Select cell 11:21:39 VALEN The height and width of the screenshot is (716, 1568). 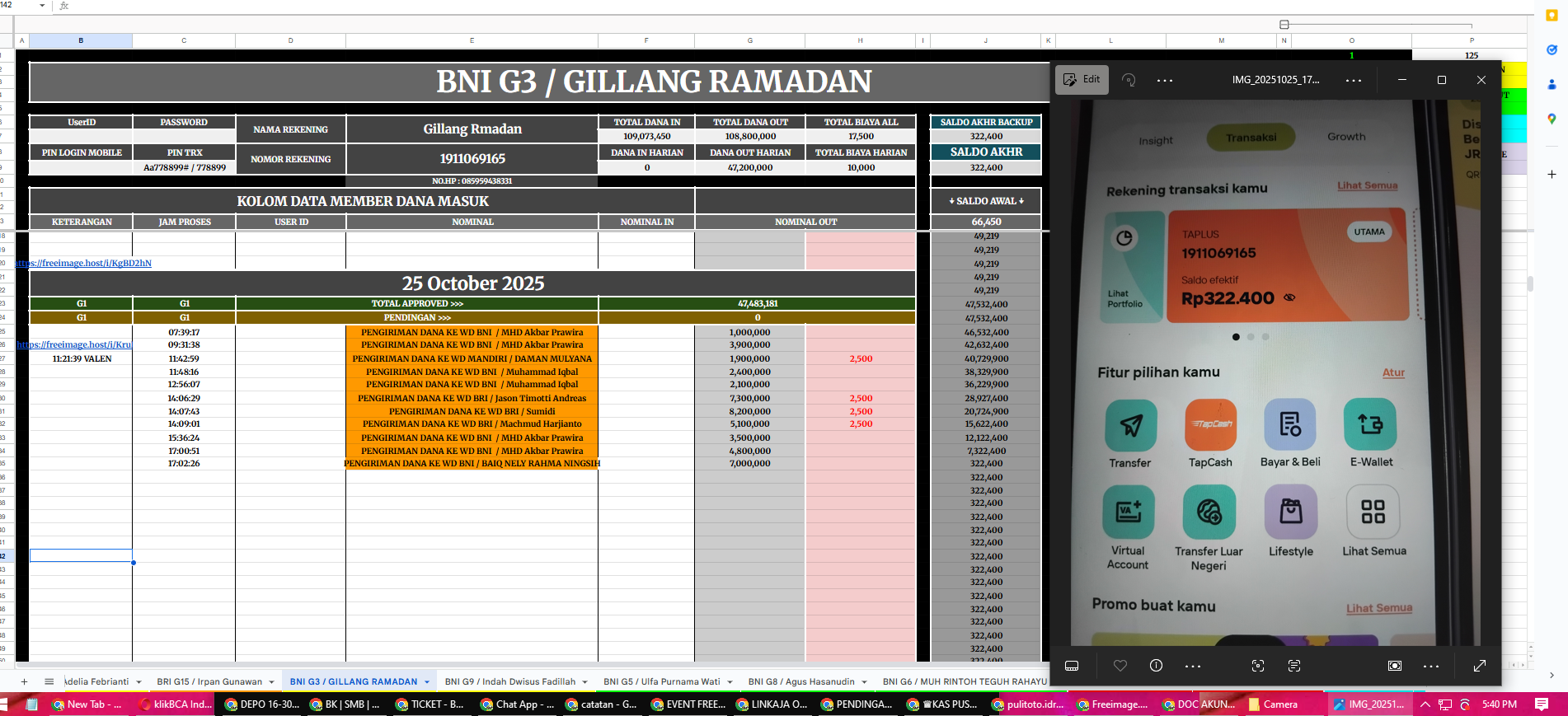[81, 358]
